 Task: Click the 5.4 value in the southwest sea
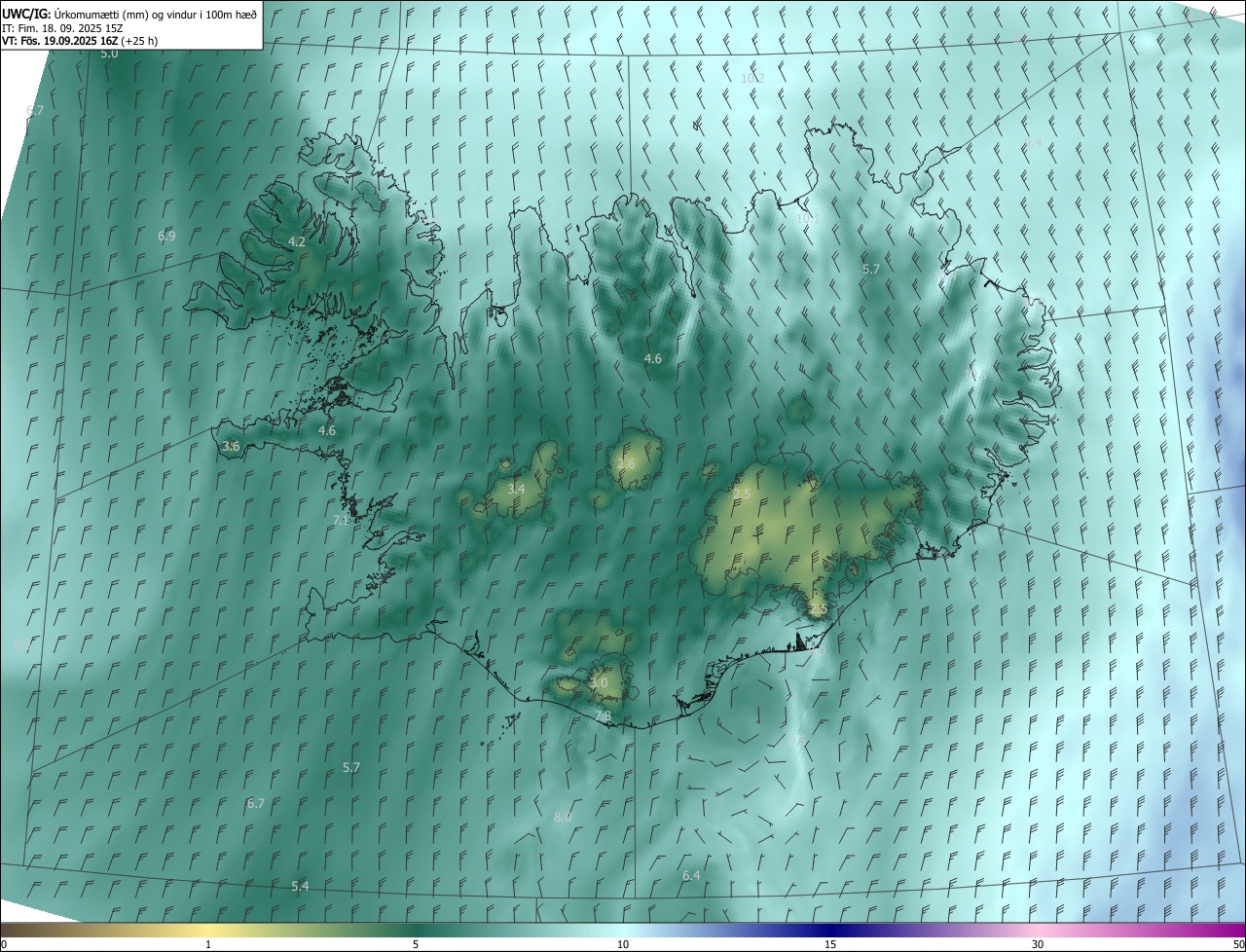tap(301, 886)
